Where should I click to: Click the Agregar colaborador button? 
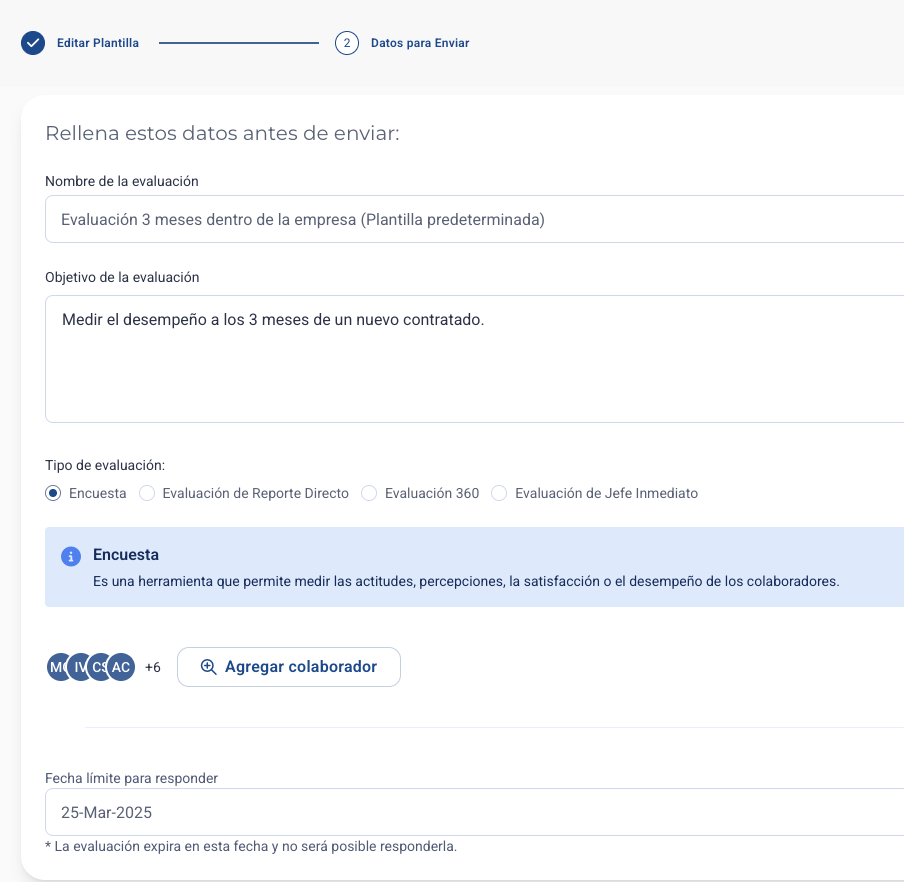[289, 667]
